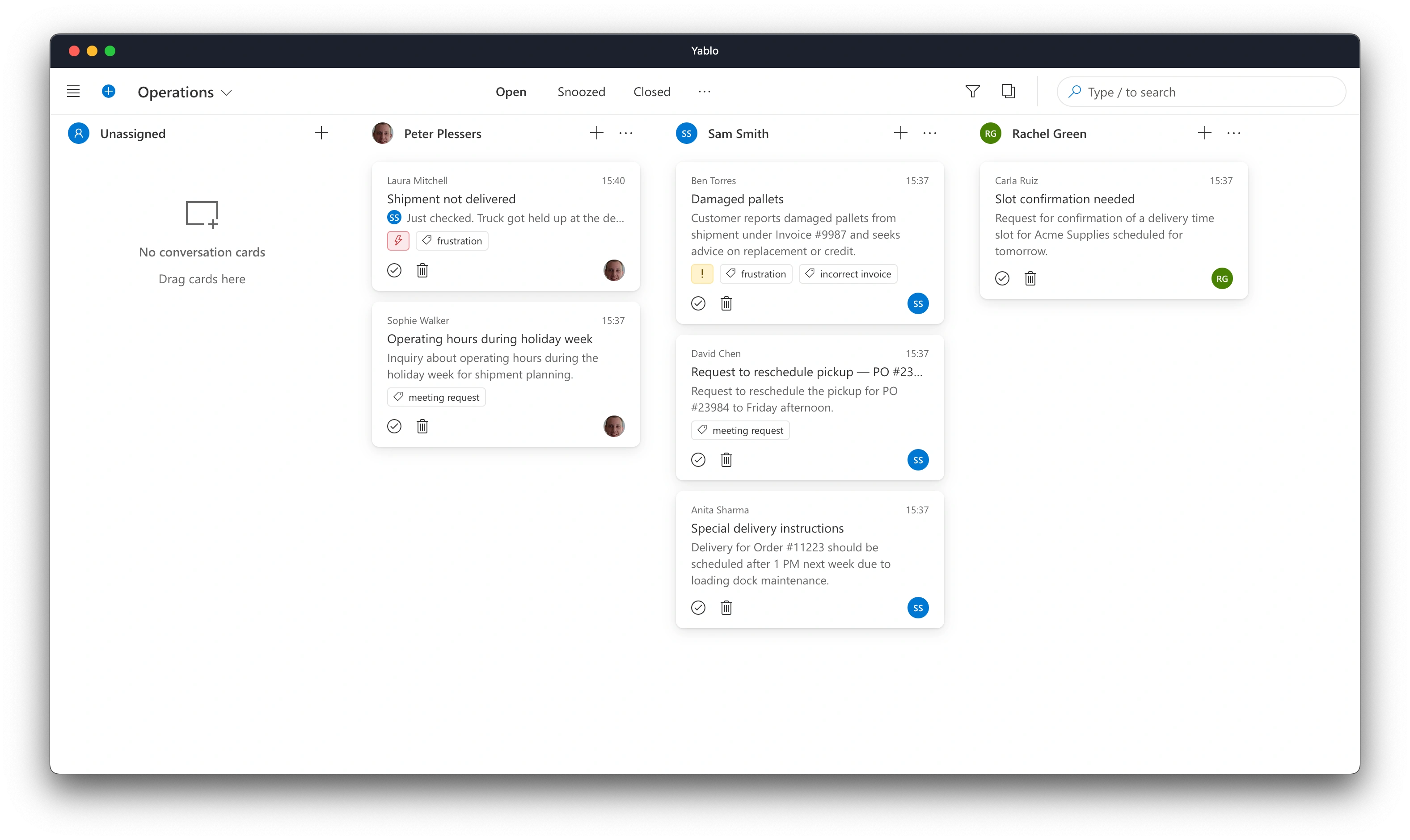Click the search magnifier icon
This screenshot has width=1410, height=840.
click(1074, 92)
